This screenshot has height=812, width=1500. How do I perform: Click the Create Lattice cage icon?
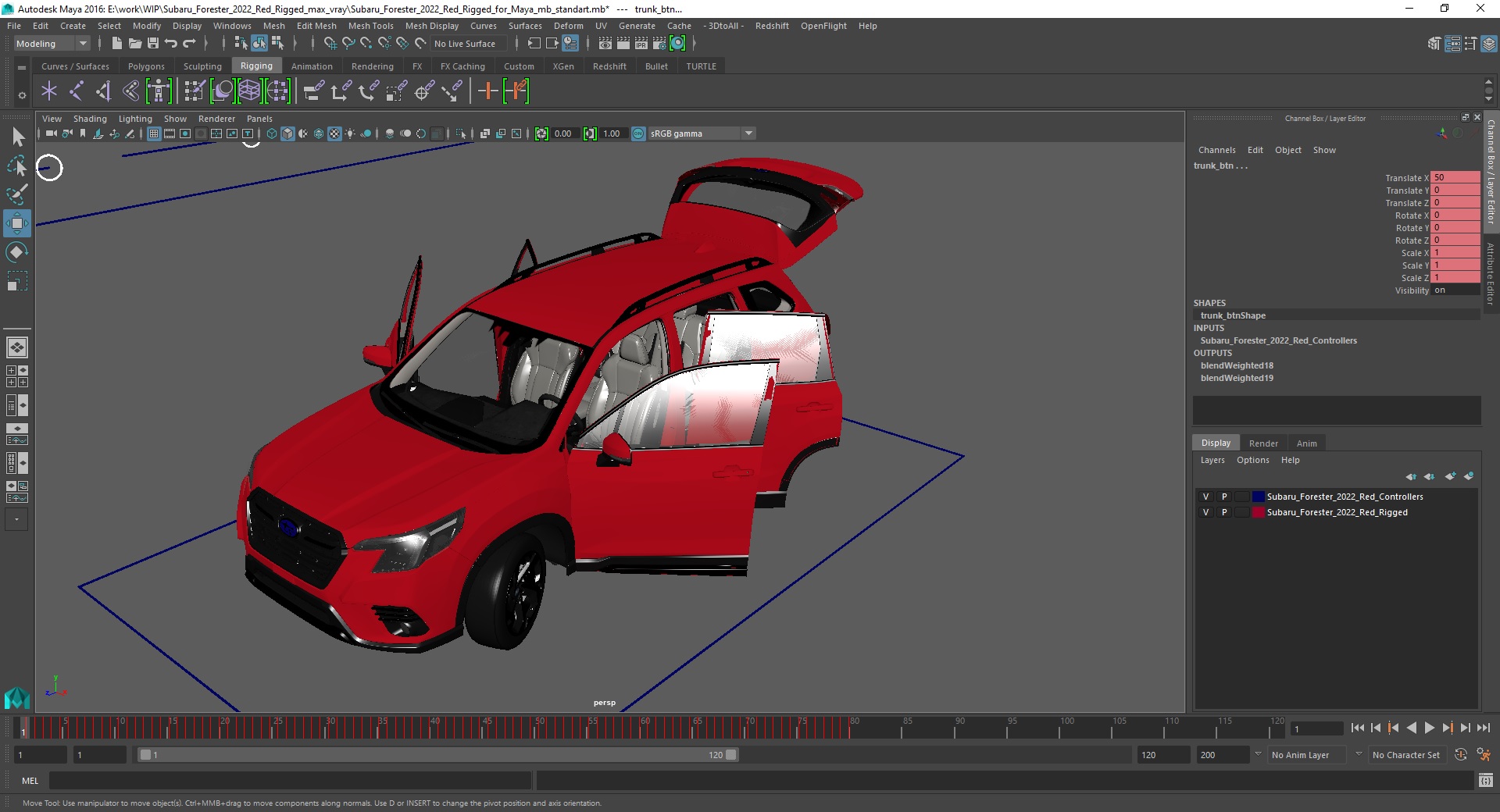coord(249,91)
